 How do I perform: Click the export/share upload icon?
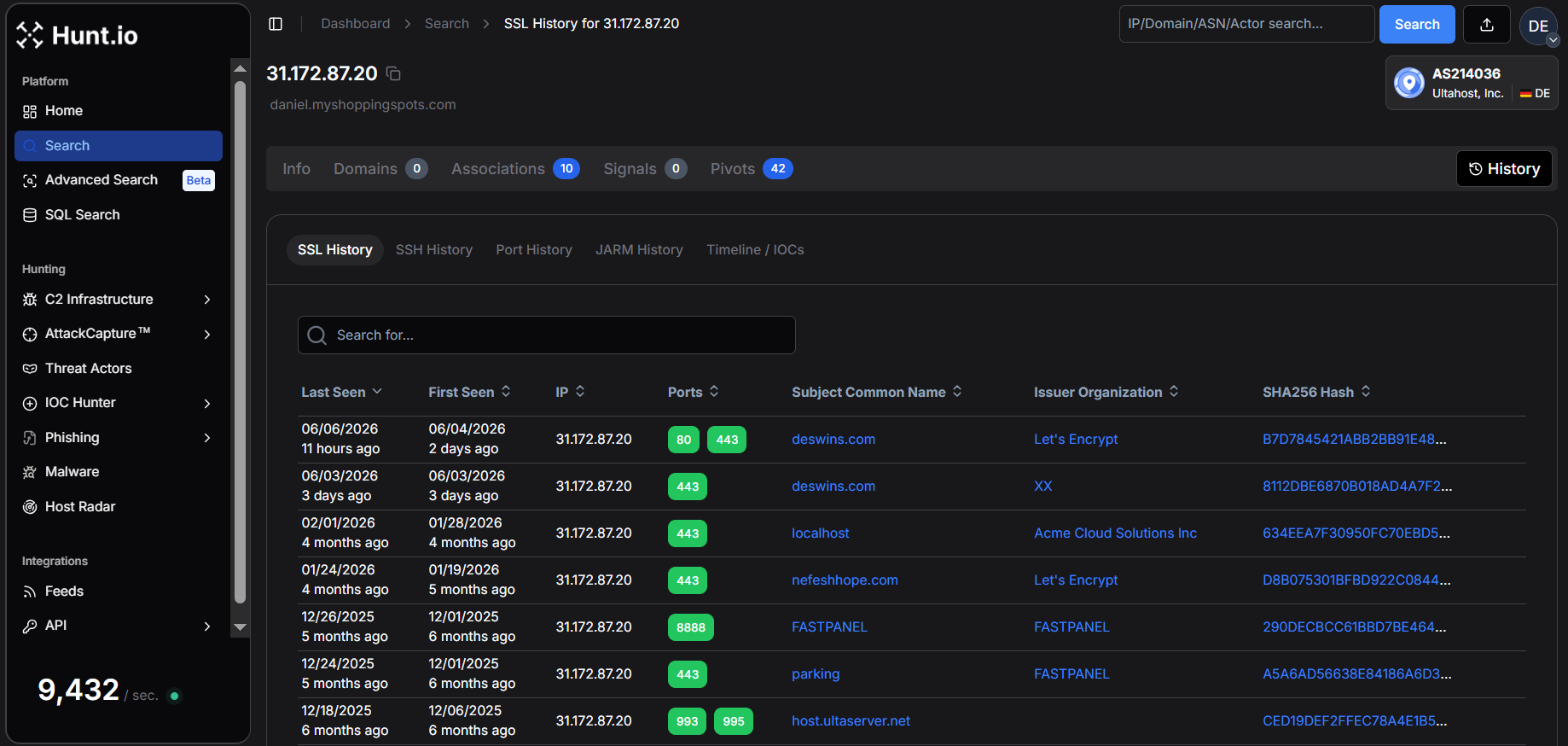1487,25
